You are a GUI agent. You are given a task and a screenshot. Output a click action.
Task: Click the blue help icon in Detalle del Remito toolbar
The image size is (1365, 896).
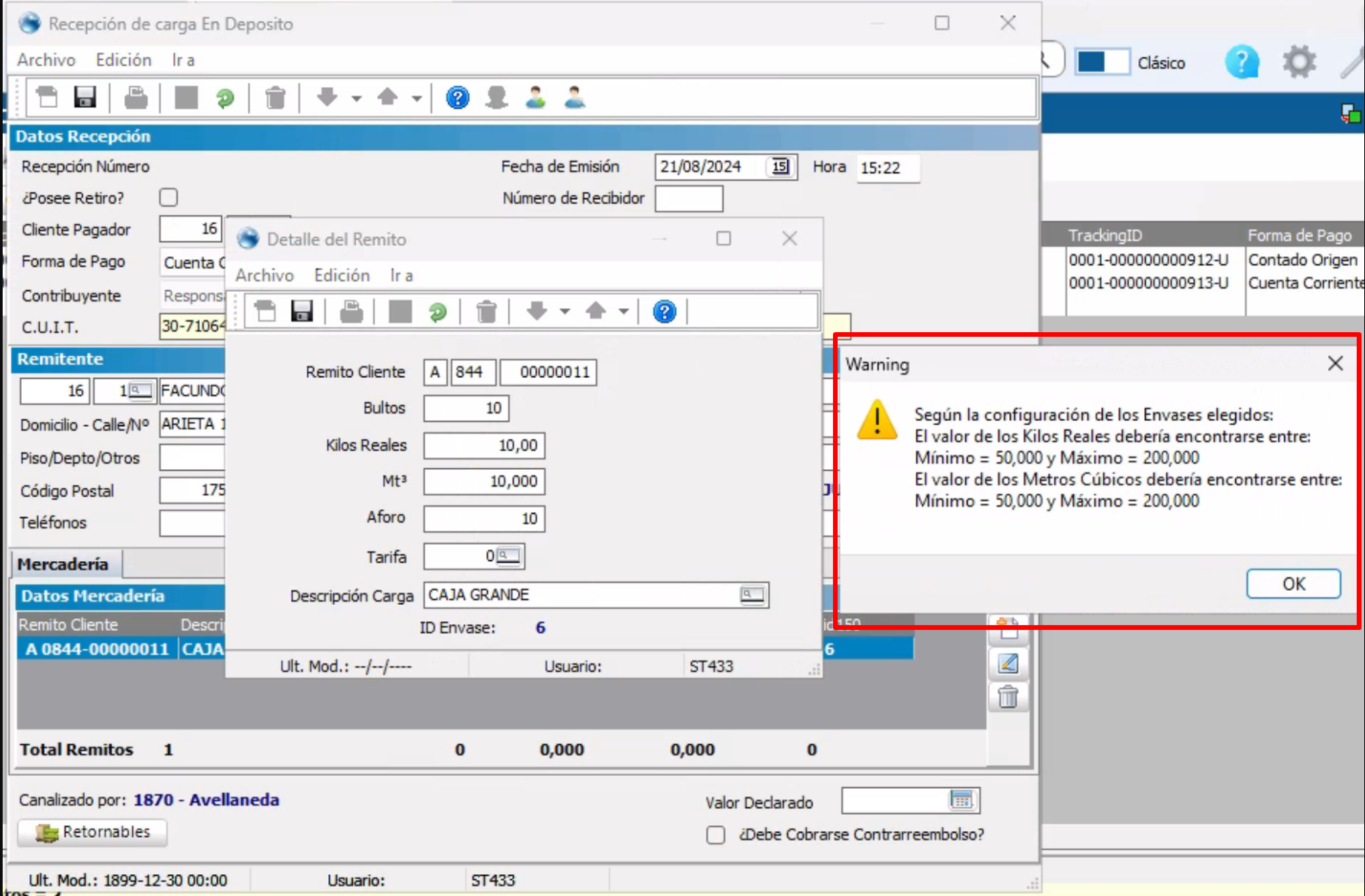(664, 312)
